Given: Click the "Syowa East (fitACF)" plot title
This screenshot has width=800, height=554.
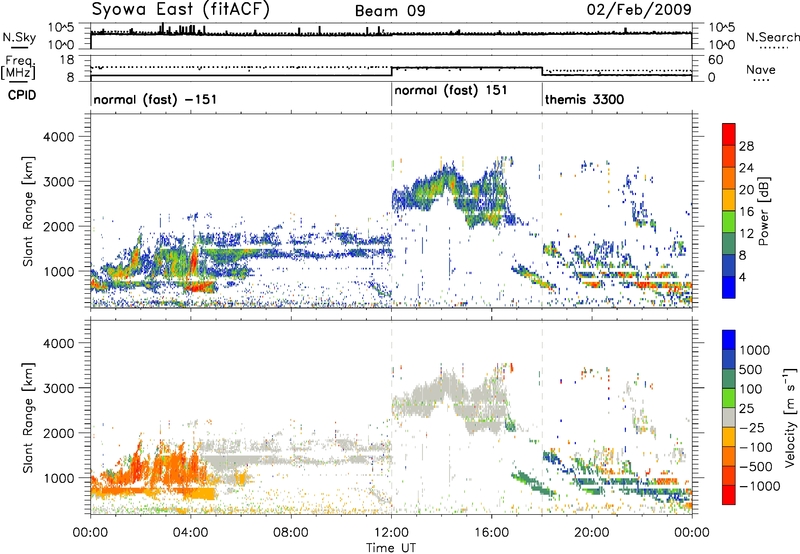Looking at the screenshot, I should (181, 9).
